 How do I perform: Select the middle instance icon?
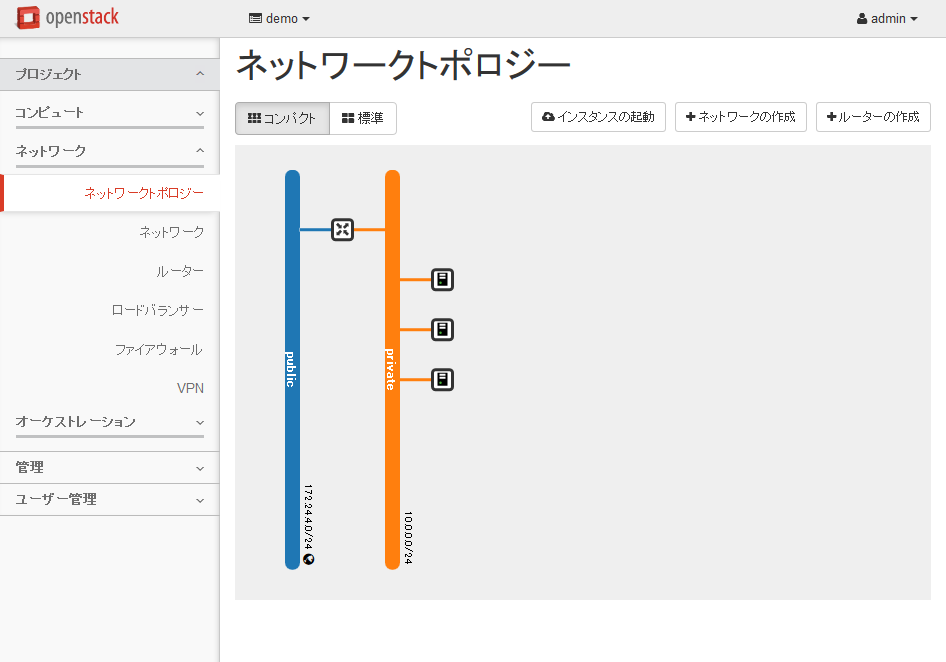pyautogui.click(x=442, y=329)
